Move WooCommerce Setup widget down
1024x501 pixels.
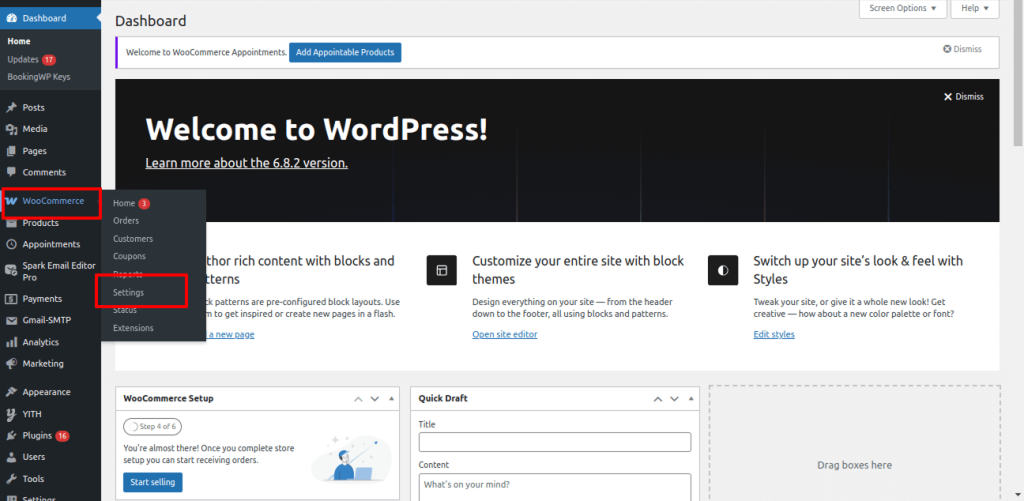point(375,398)
